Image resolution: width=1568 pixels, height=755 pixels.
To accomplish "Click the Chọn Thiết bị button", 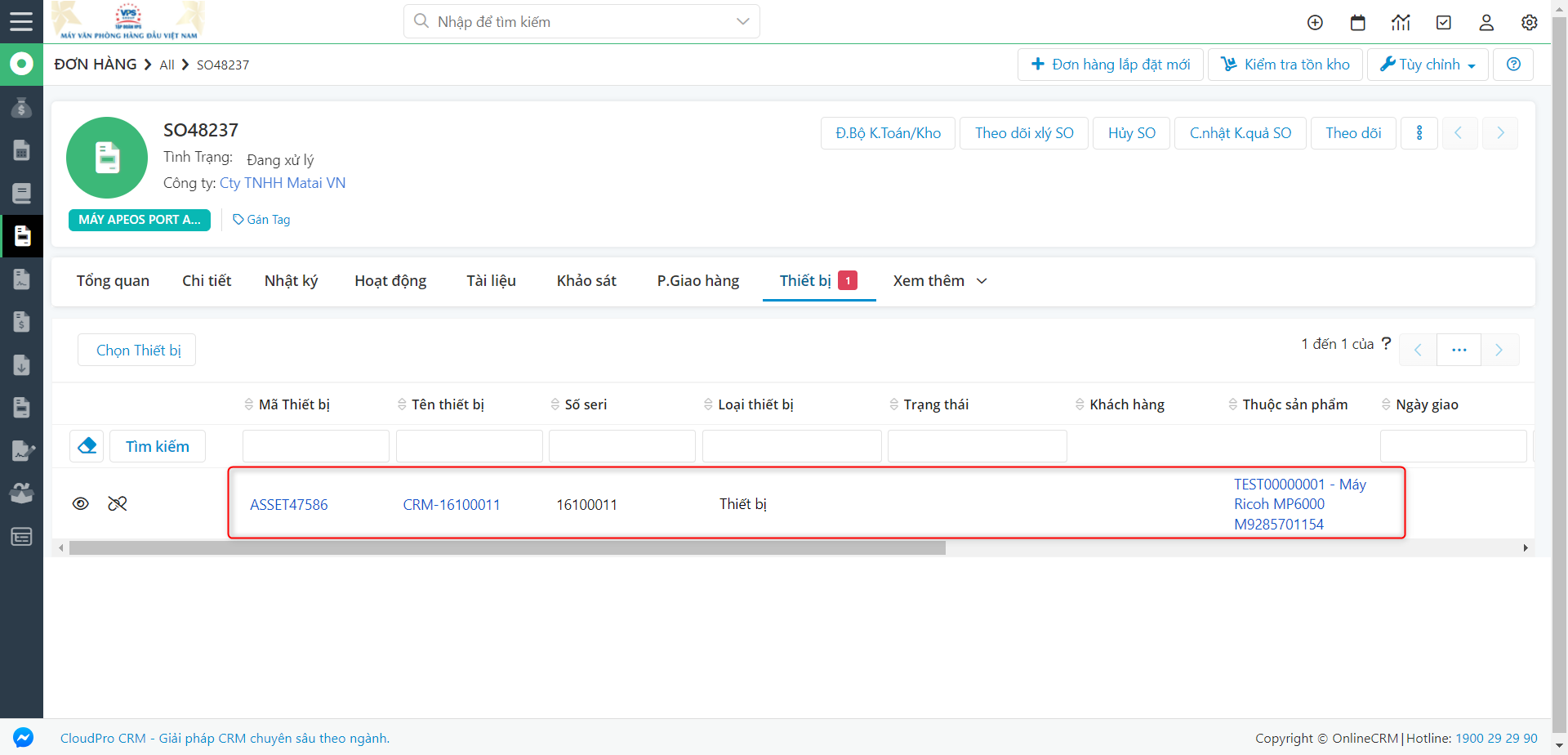I will tap(137, 350).
